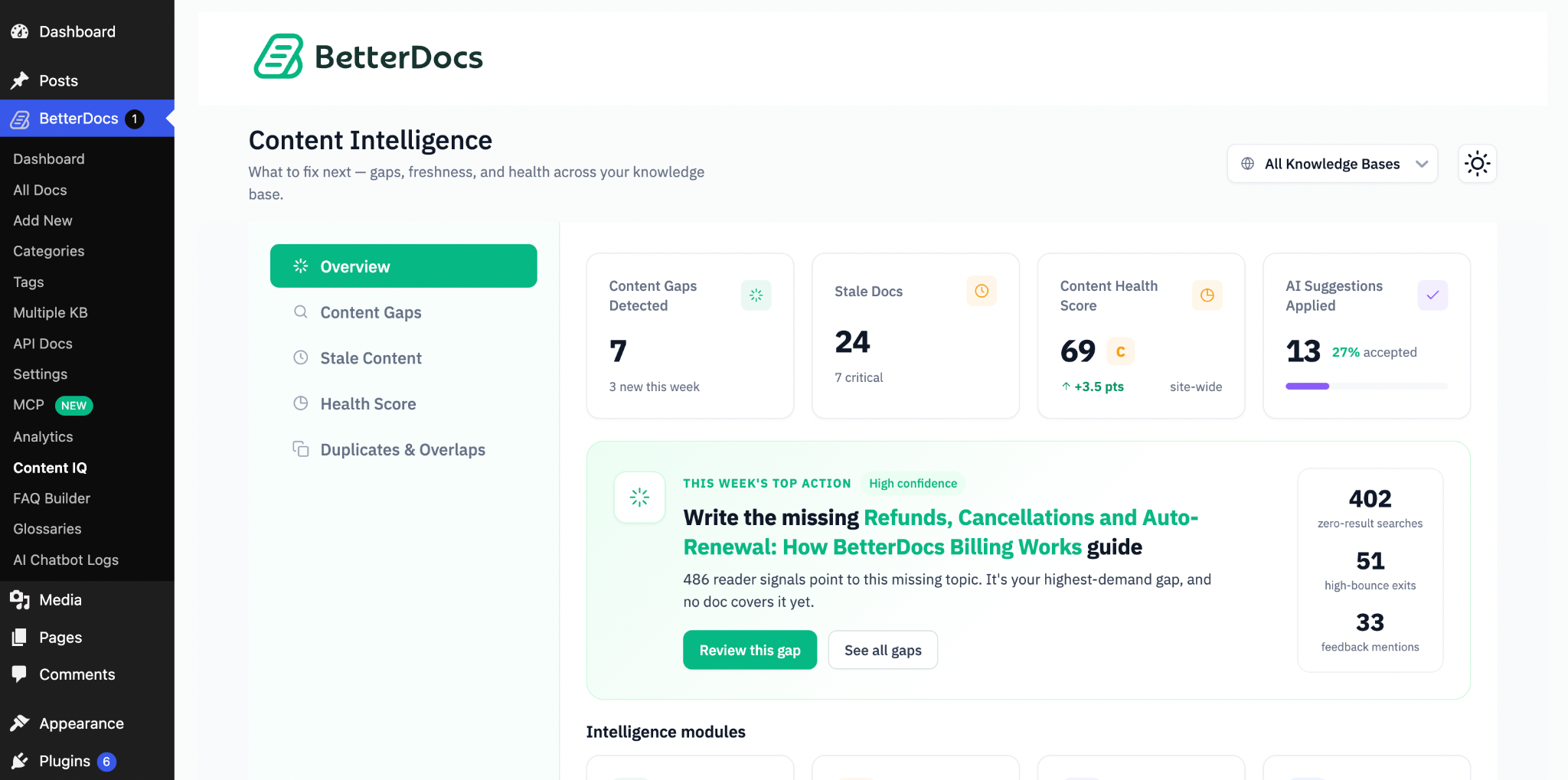Open the Refunds, Cancellations and Auto-Renewal guide link

point(941,532)
